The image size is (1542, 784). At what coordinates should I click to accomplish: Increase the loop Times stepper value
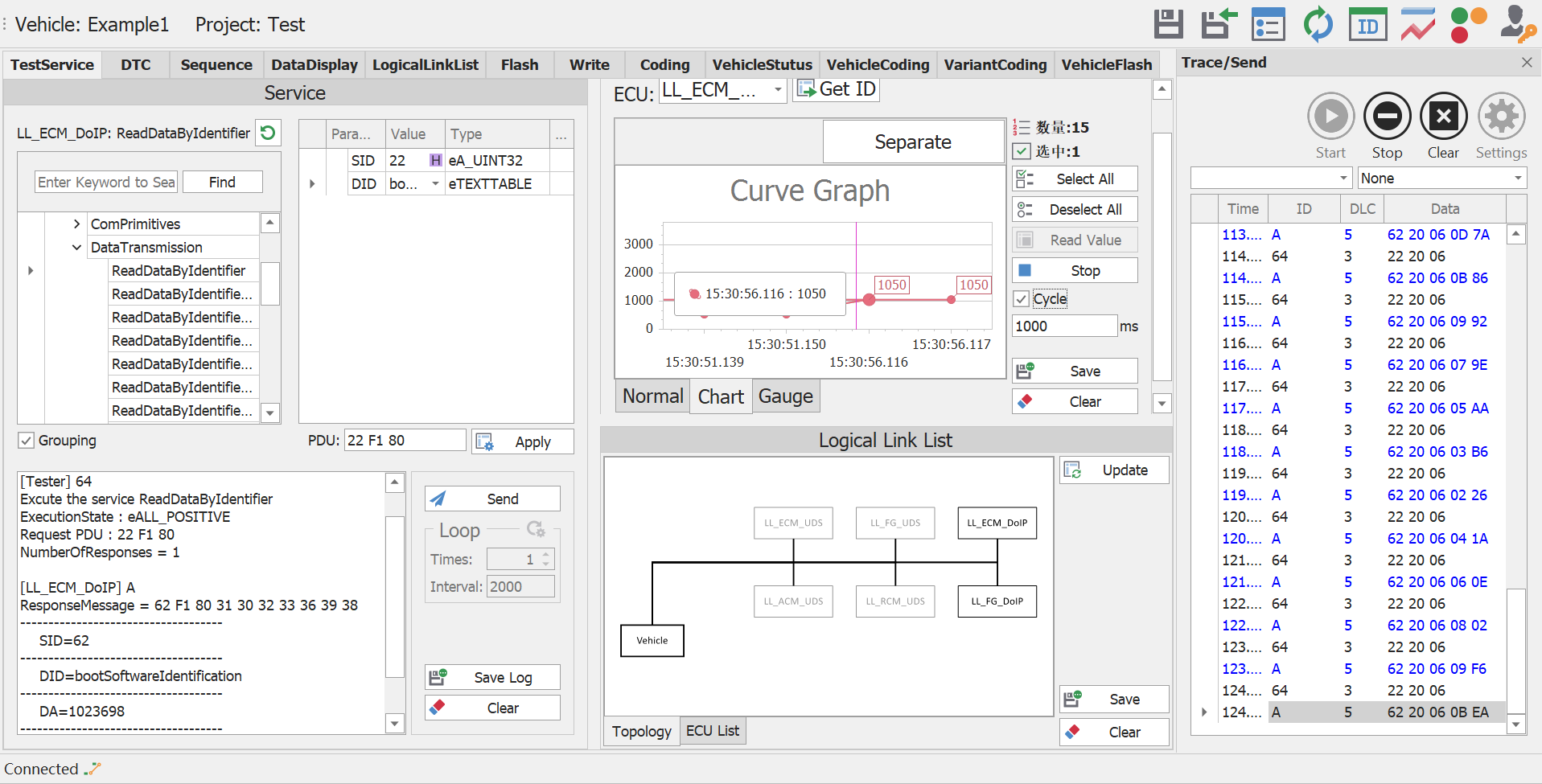click(546, 554)
